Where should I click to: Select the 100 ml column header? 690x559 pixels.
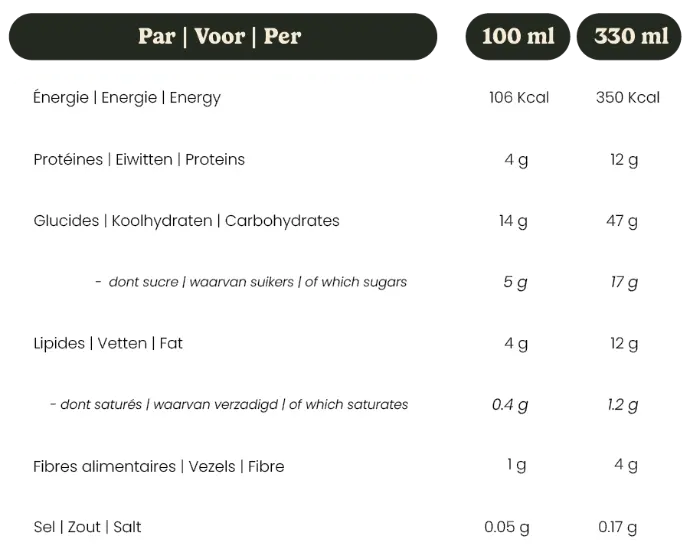517,37
